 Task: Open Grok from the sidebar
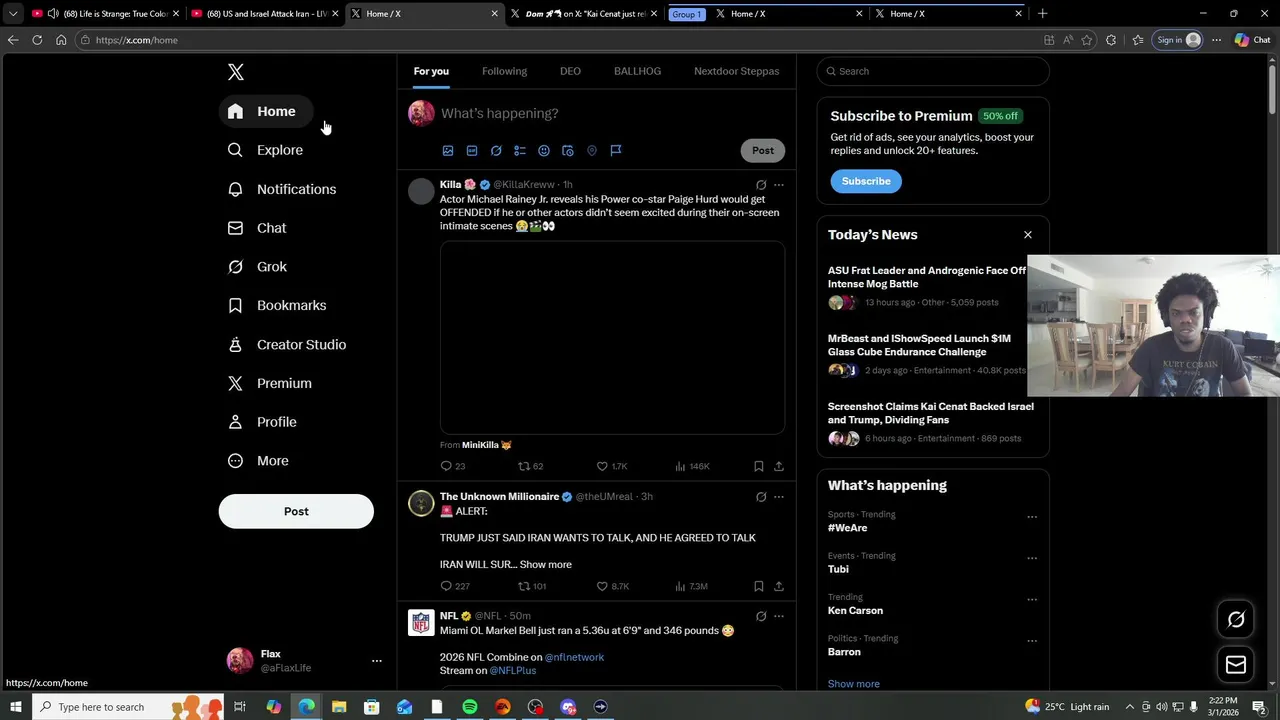click(258, 267)
